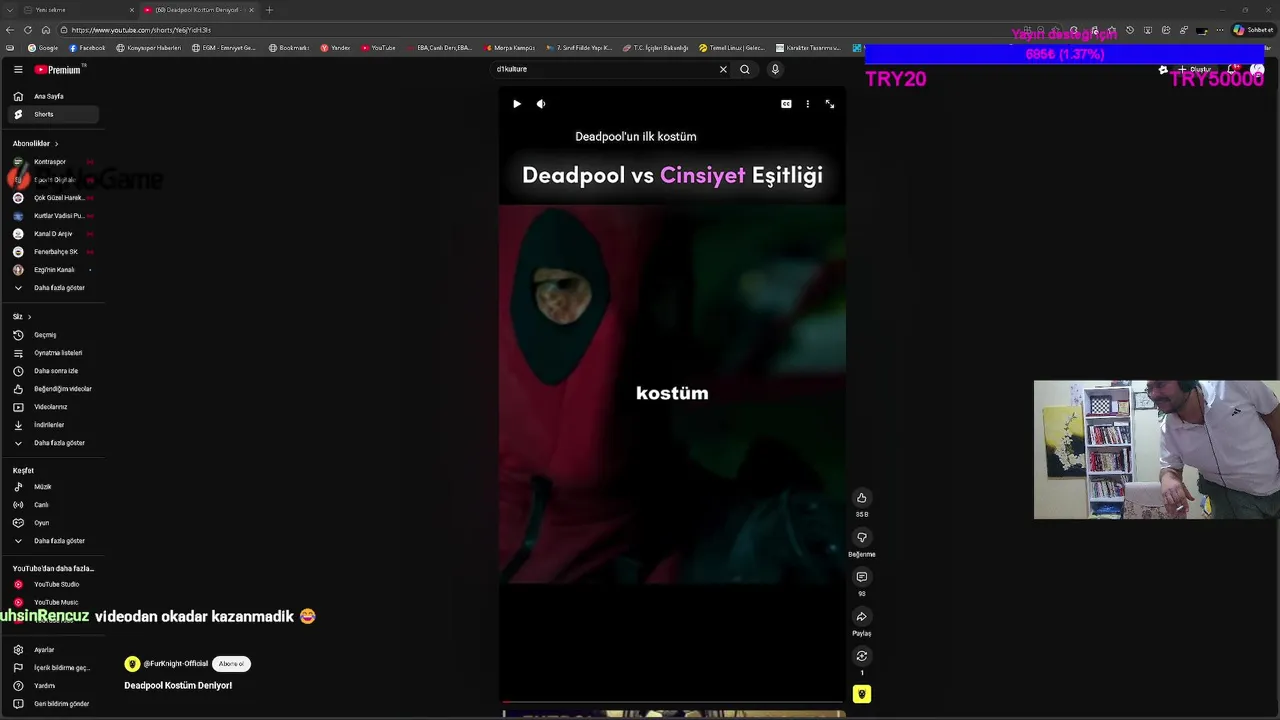Subscribe with Abone ol button

pos(231,664)
